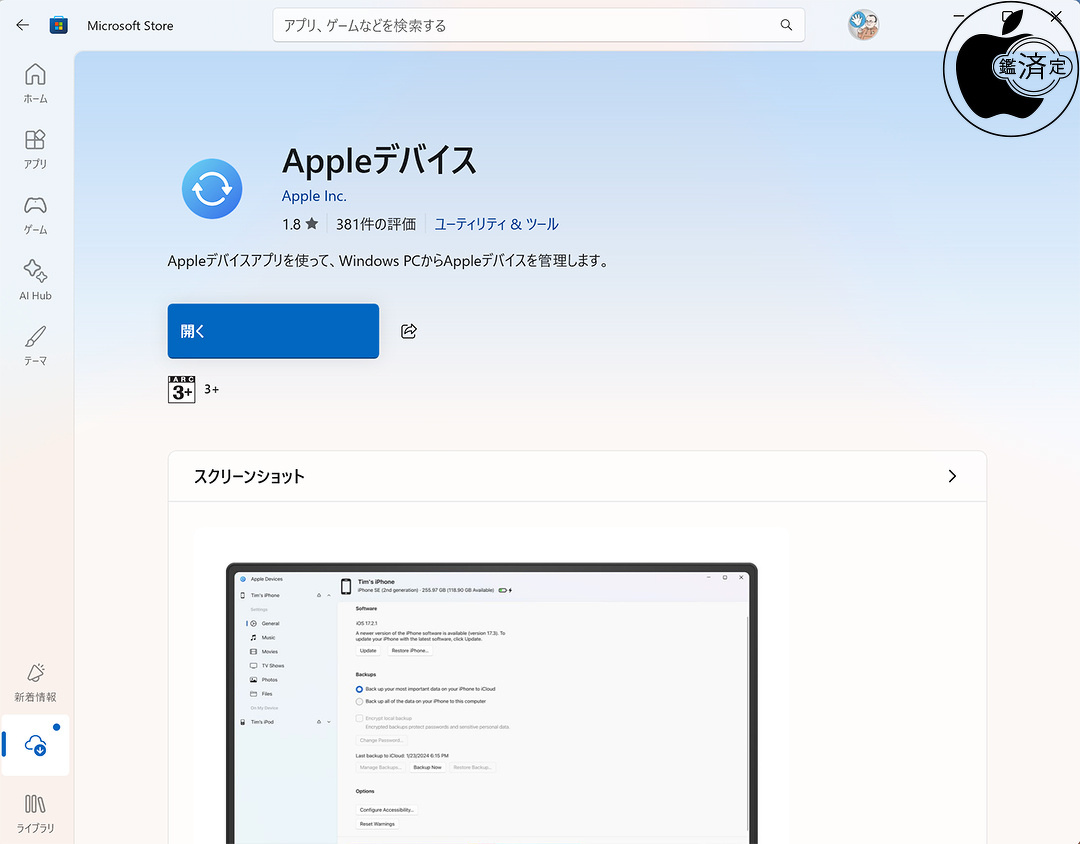Open the Downloads cloud icon
Image resolution: width=1080 pixels, height=844 pixels.
(35, 745)
